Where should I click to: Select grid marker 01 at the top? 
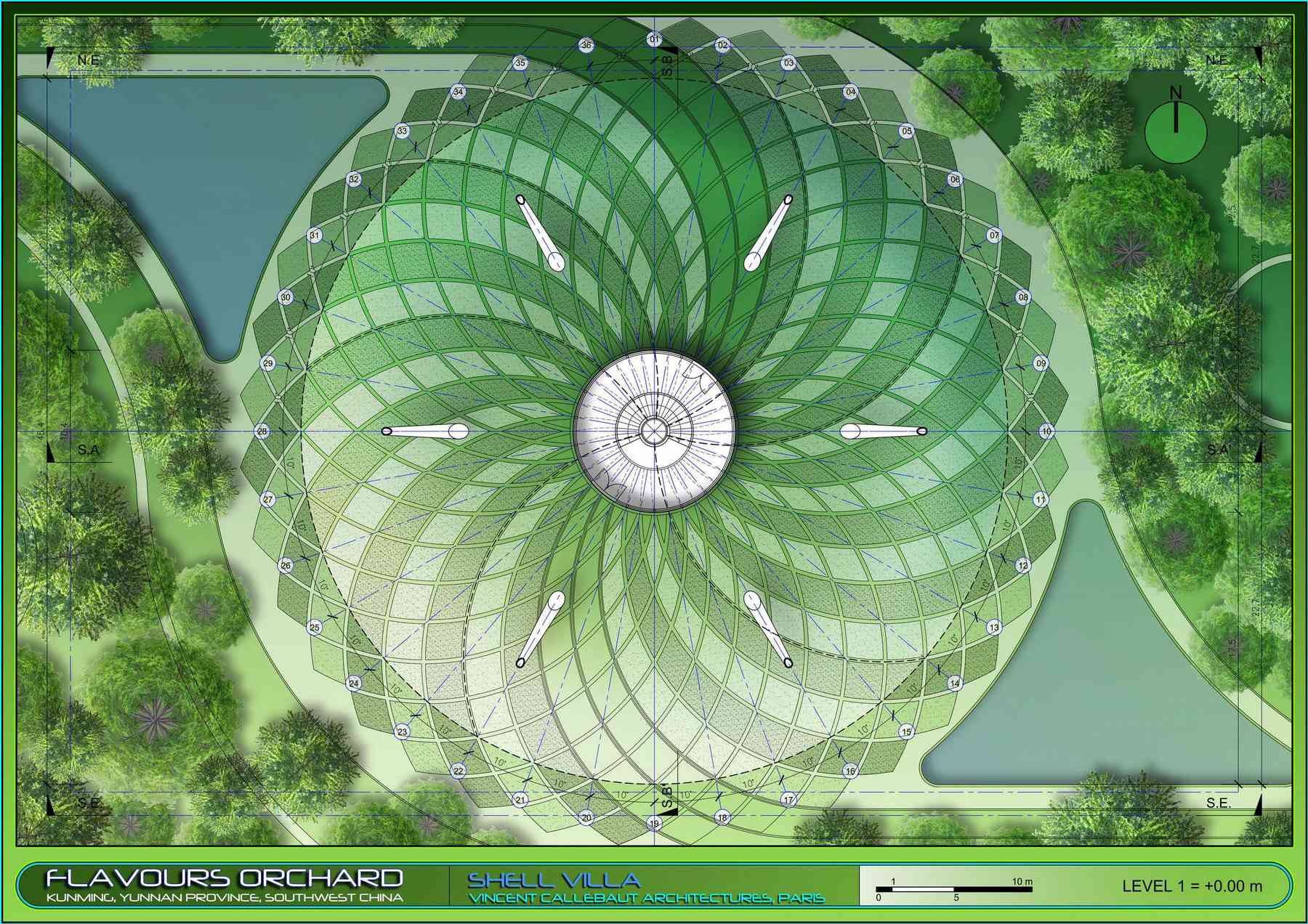[654, 39]
